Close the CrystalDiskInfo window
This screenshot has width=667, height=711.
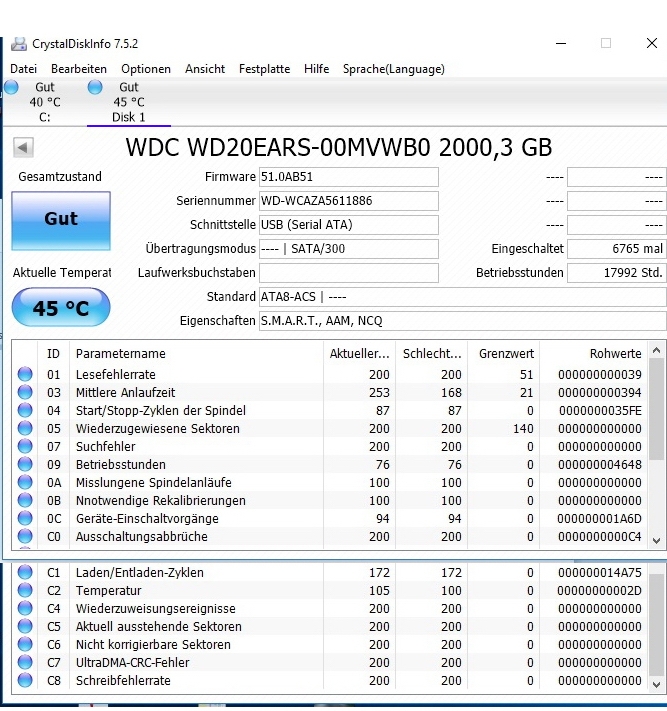tap(652, 44)
